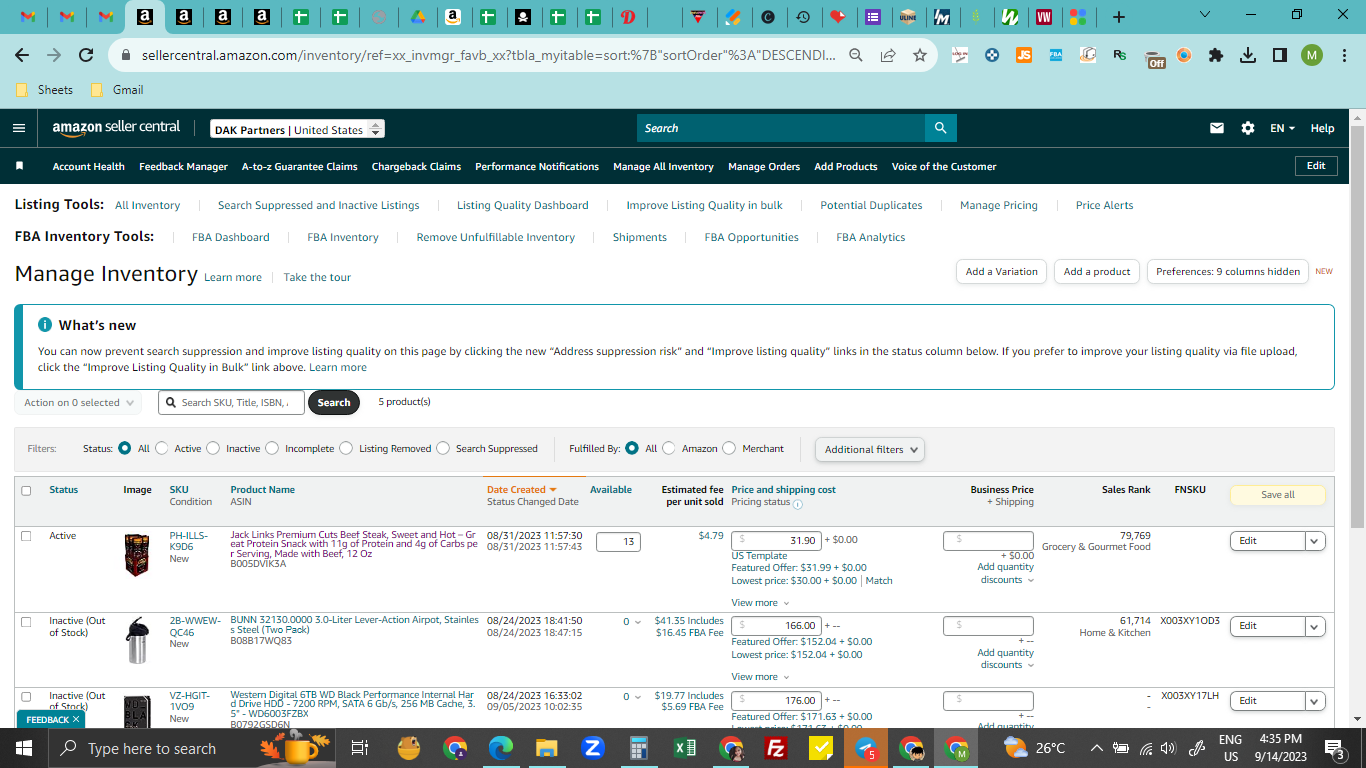The width and height of the screenshot is (1366, 768).
Task: Click the amazon seller central logo
Action: point(116,128)
